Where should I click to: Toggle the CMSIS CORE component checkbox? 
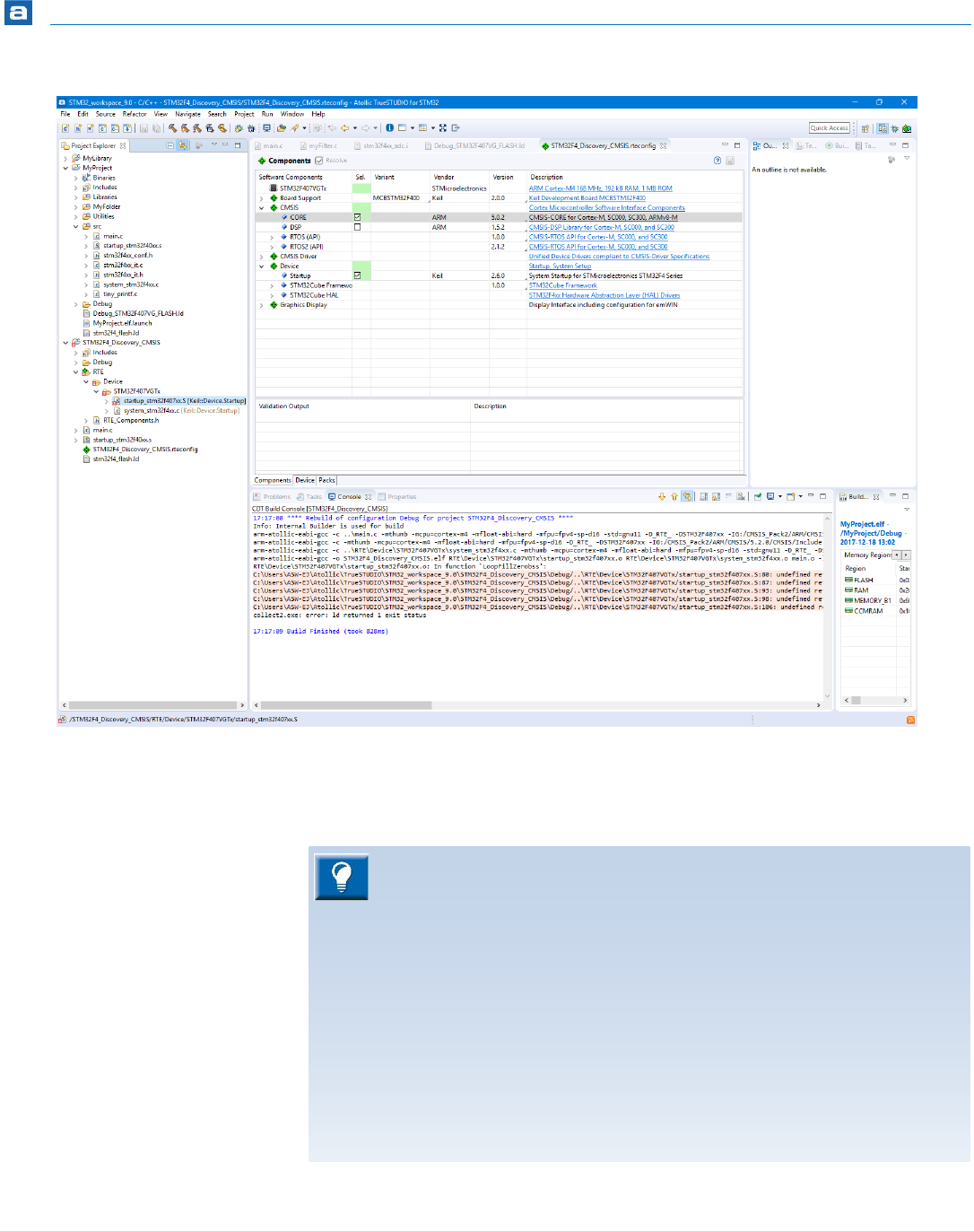[x=358, y=217]
